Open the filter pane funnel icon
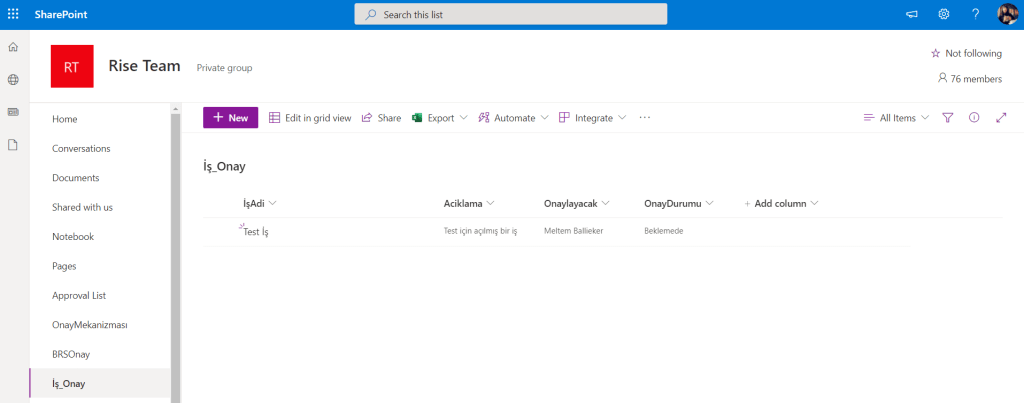The height and width of the screenshot is (403, 1024). click(x=948, y=118)
